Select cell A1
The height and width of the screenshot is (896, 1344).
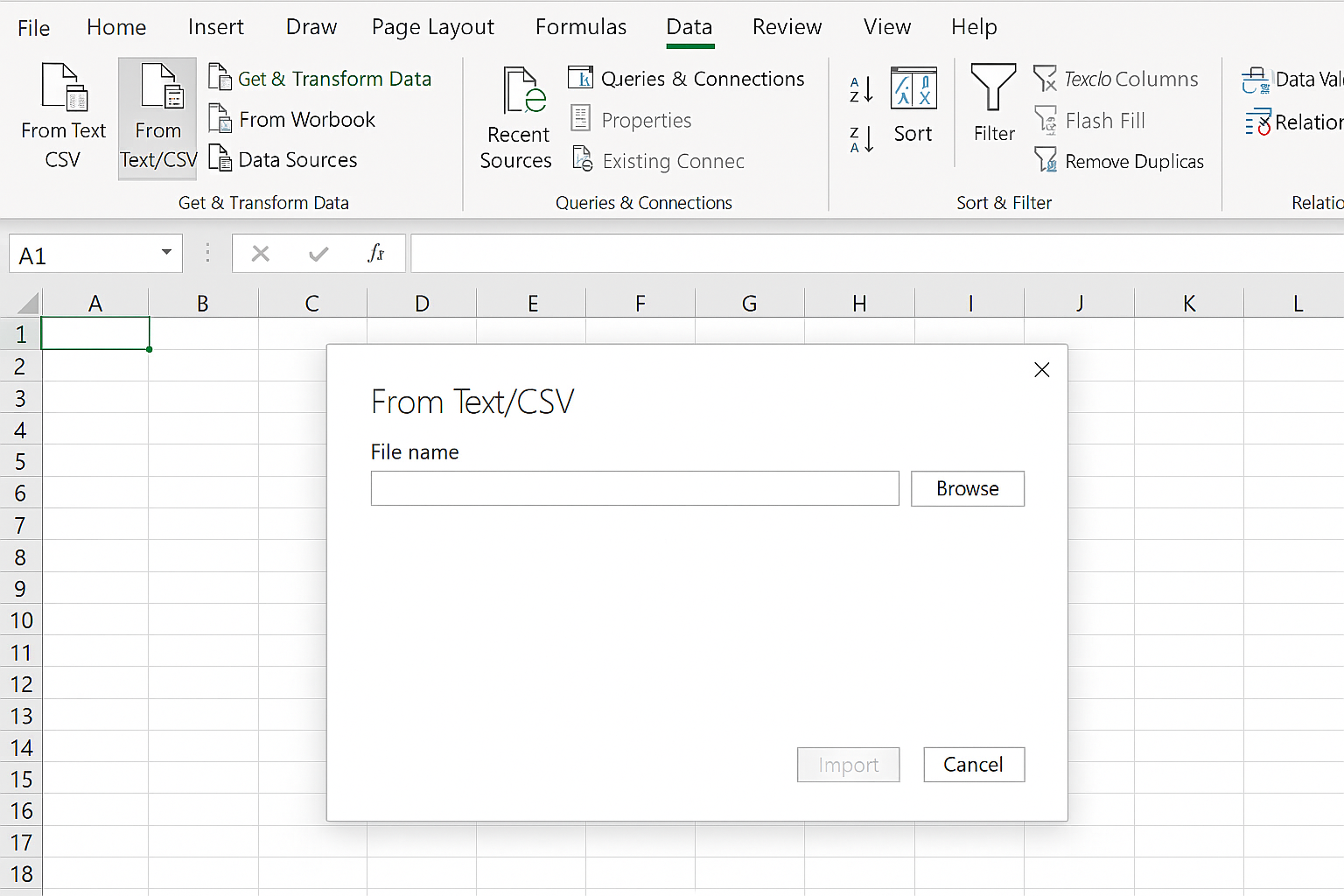click(95, 333)
